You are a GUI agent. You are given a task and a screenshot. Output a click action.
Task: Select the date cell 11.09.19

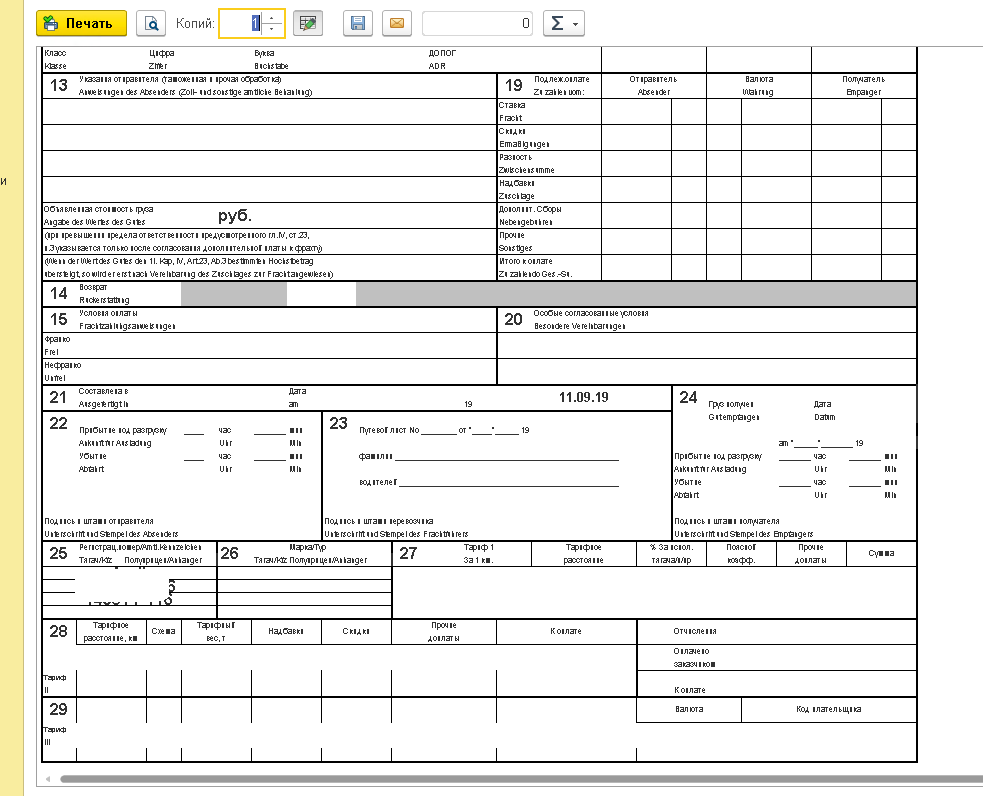click(x=584, y=397)
